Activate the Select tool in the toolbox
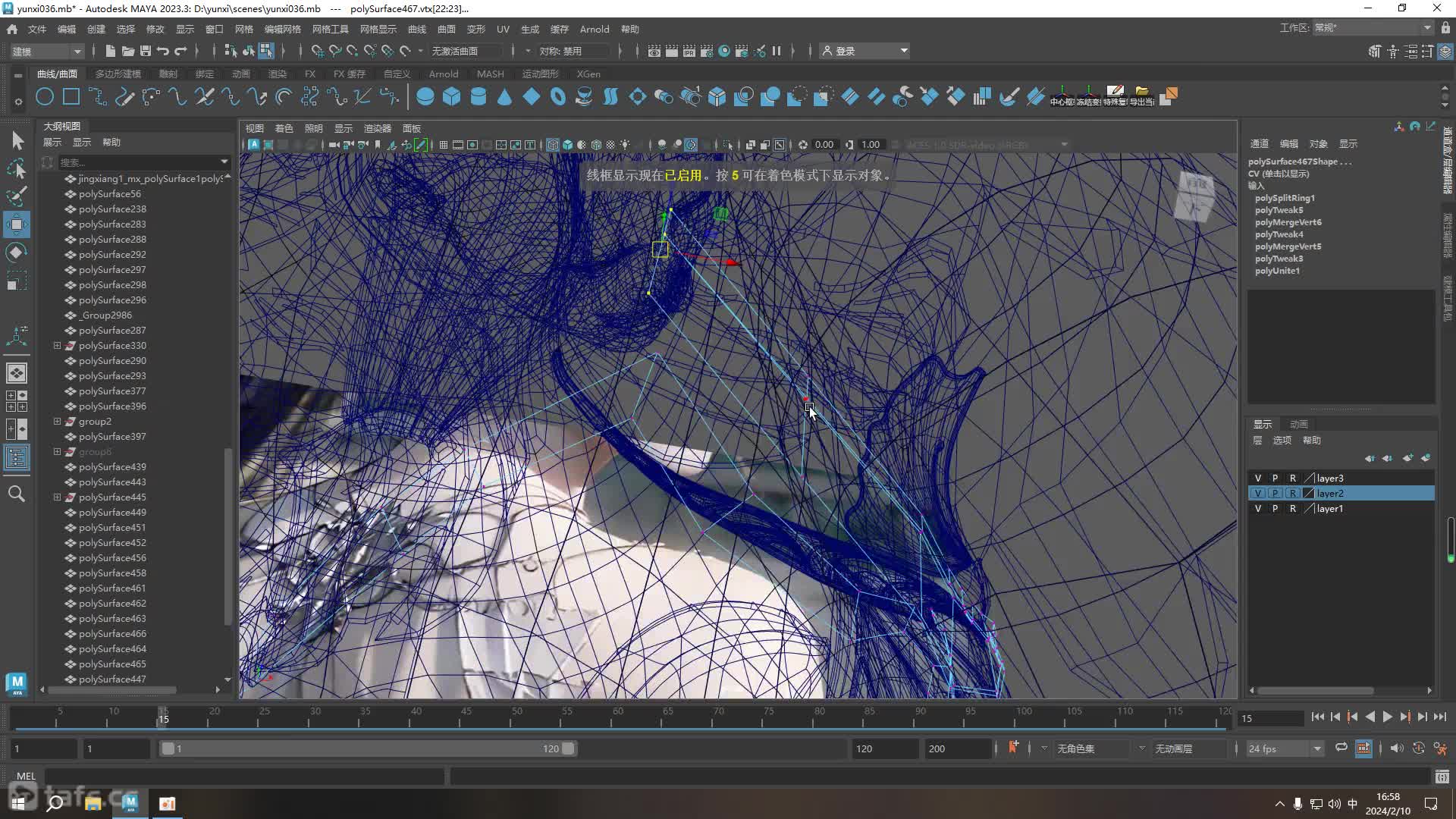1456x819 pixels. [17, 140]
